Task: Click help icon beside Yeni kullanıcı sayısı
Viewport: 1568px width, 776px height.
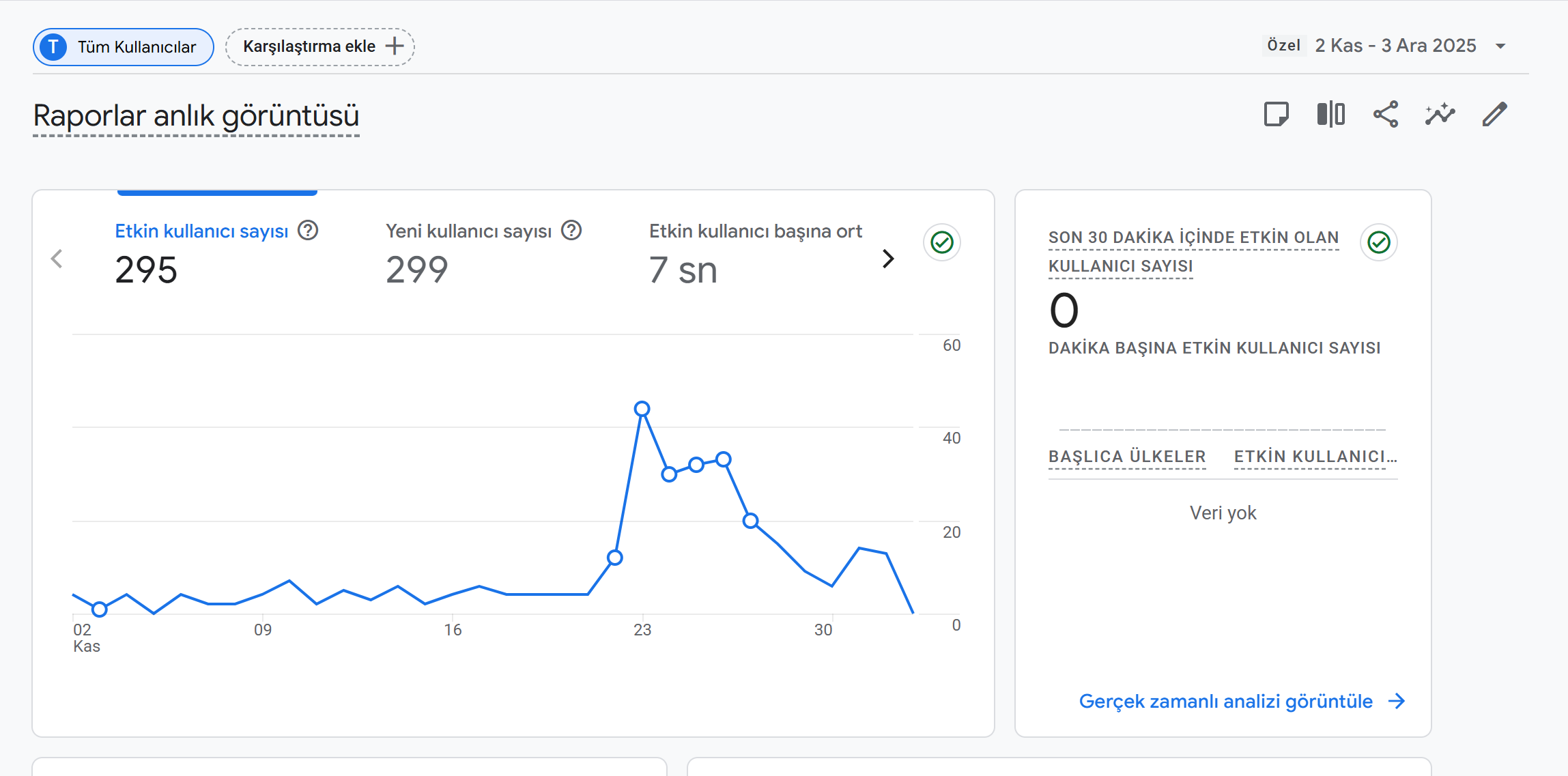Action: coord(571,231)
